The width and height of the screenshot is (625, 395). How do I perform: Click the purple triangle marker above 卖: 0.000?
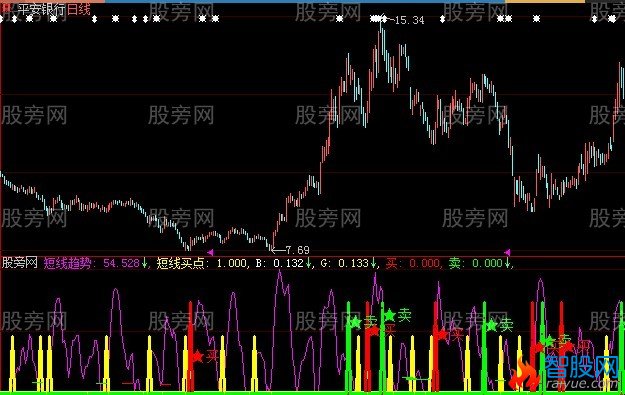pos(507,252)
